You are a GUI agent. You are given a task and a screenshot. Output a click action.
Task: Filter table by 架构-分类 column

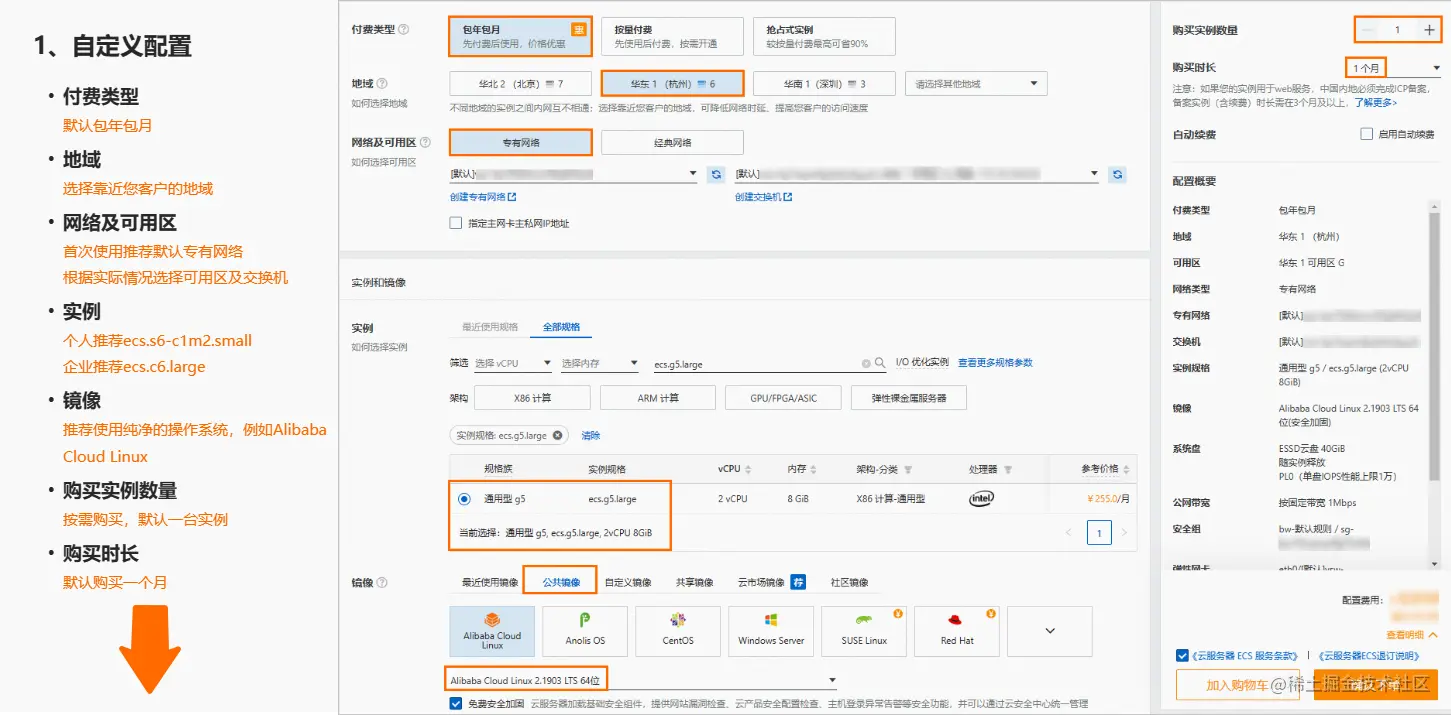pos(908,470)
